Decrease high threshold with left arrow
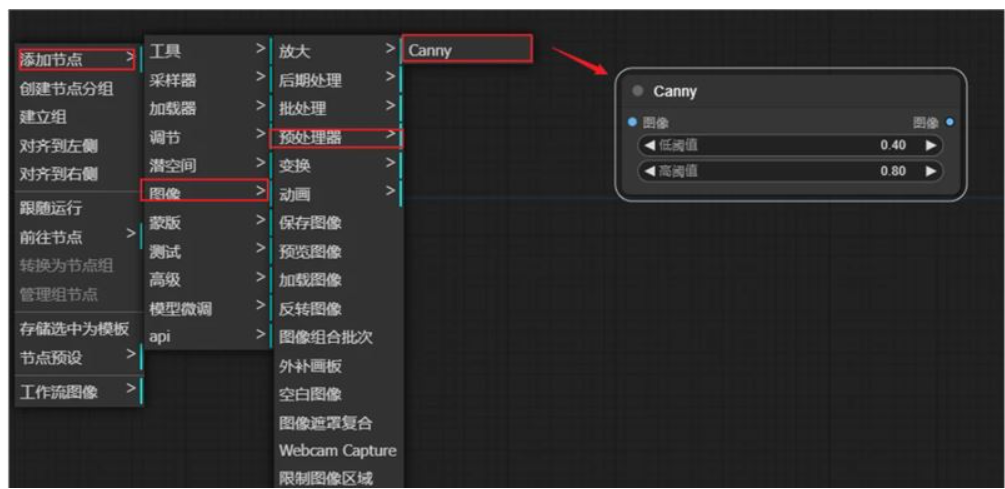Image resolution: width=1005 pixels, height=489 pixels. (649, 171)
